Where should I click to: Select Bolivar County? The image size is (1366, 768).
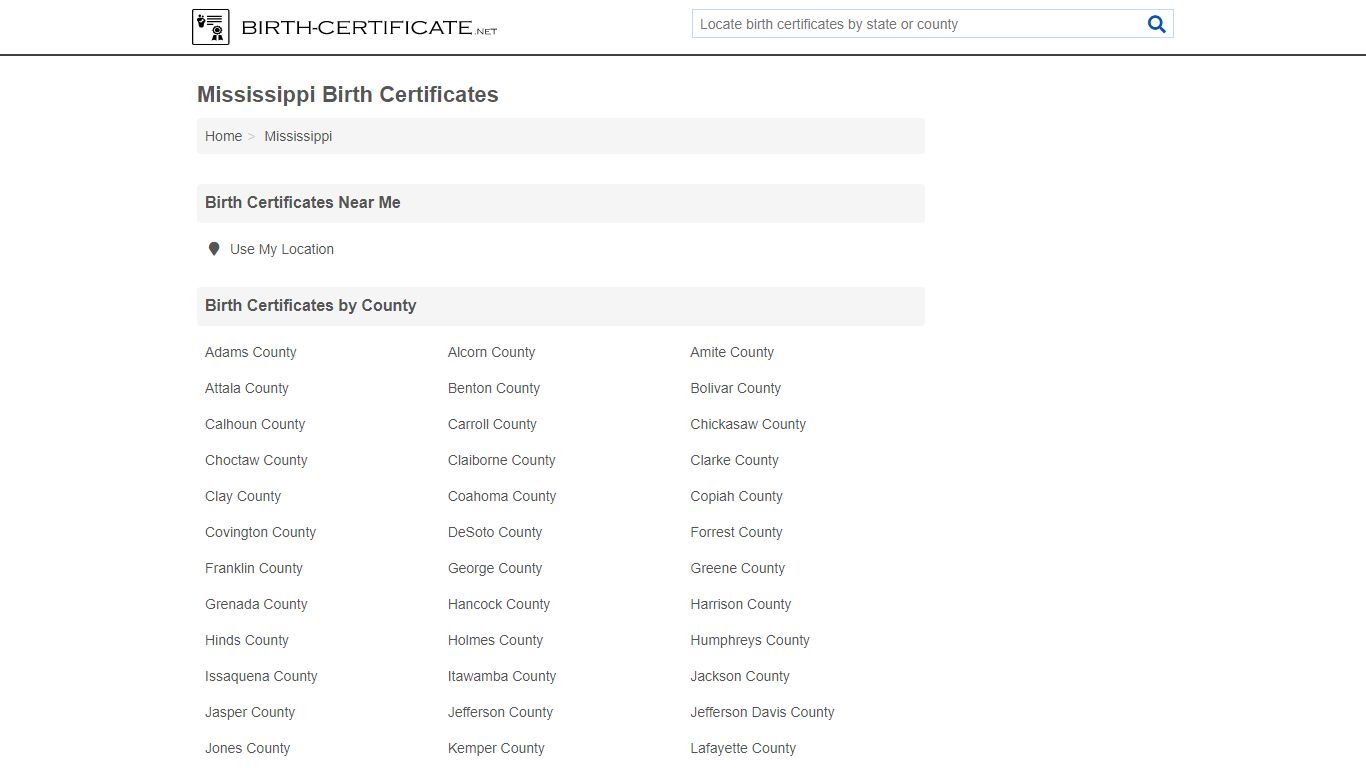[x=735, y=388]
